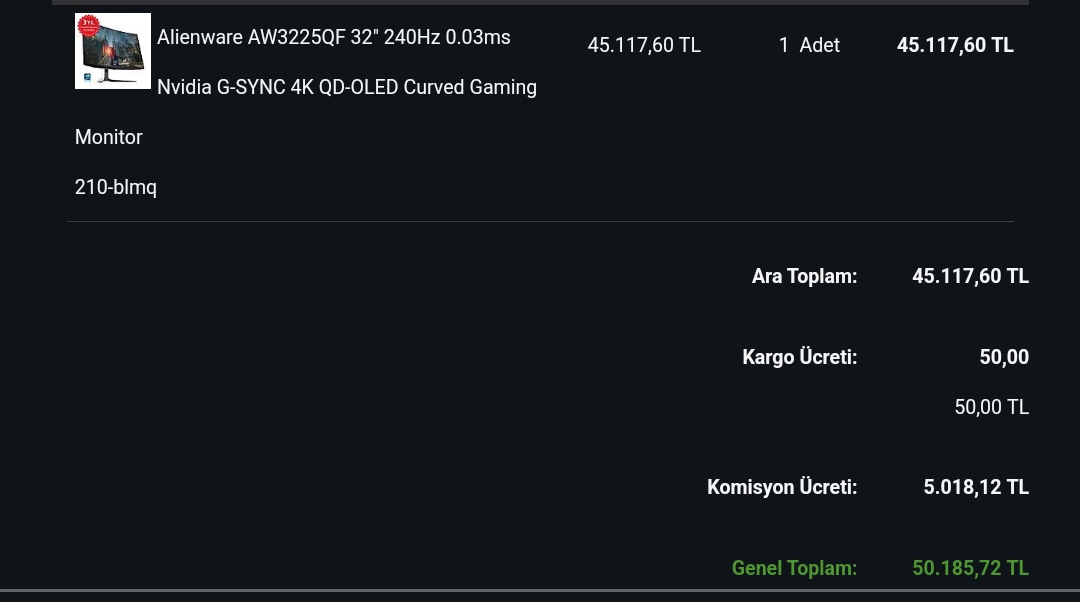Viewport: 1080px width, 602px height.
Task: Click the 'Kargo Ücreti:' label
Action: [x=800, y=357]
